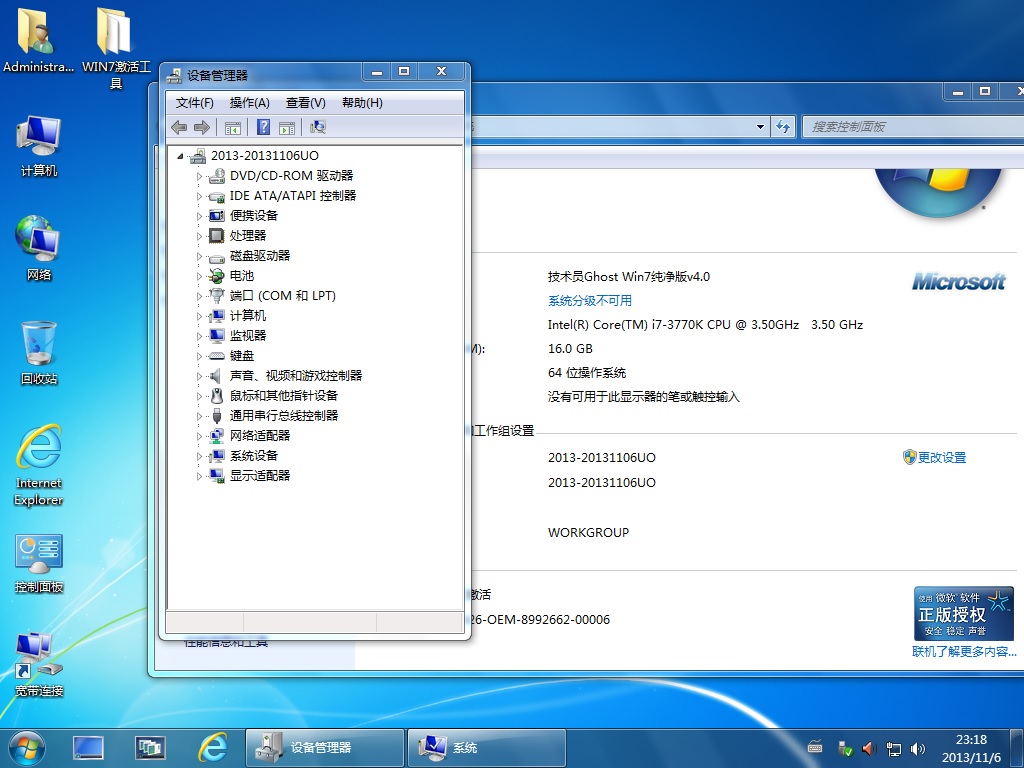Image resolution: width=1024 pixels, height=768 pixels.
Task: Click the 搜索控制面板 search field
Action: click(x=913, y=127)
